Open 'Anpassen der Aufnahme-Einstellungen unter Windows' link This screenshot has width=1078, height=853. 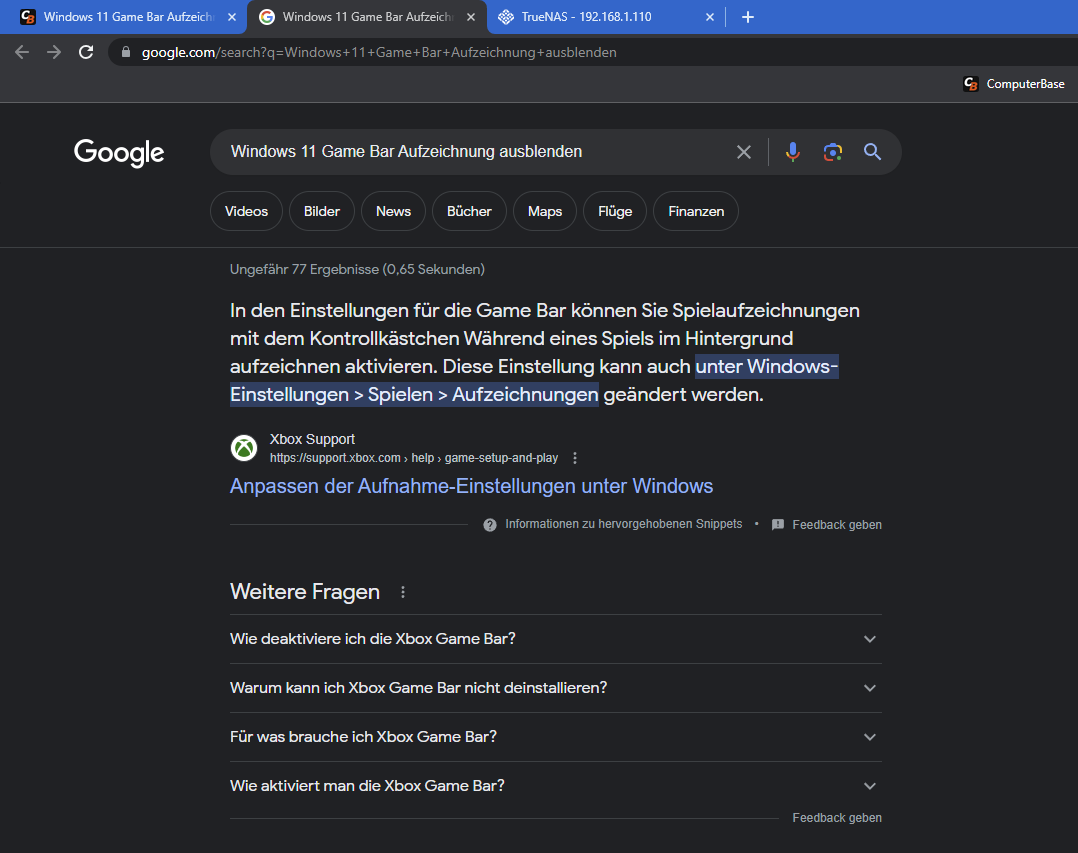tap(471, 486)
